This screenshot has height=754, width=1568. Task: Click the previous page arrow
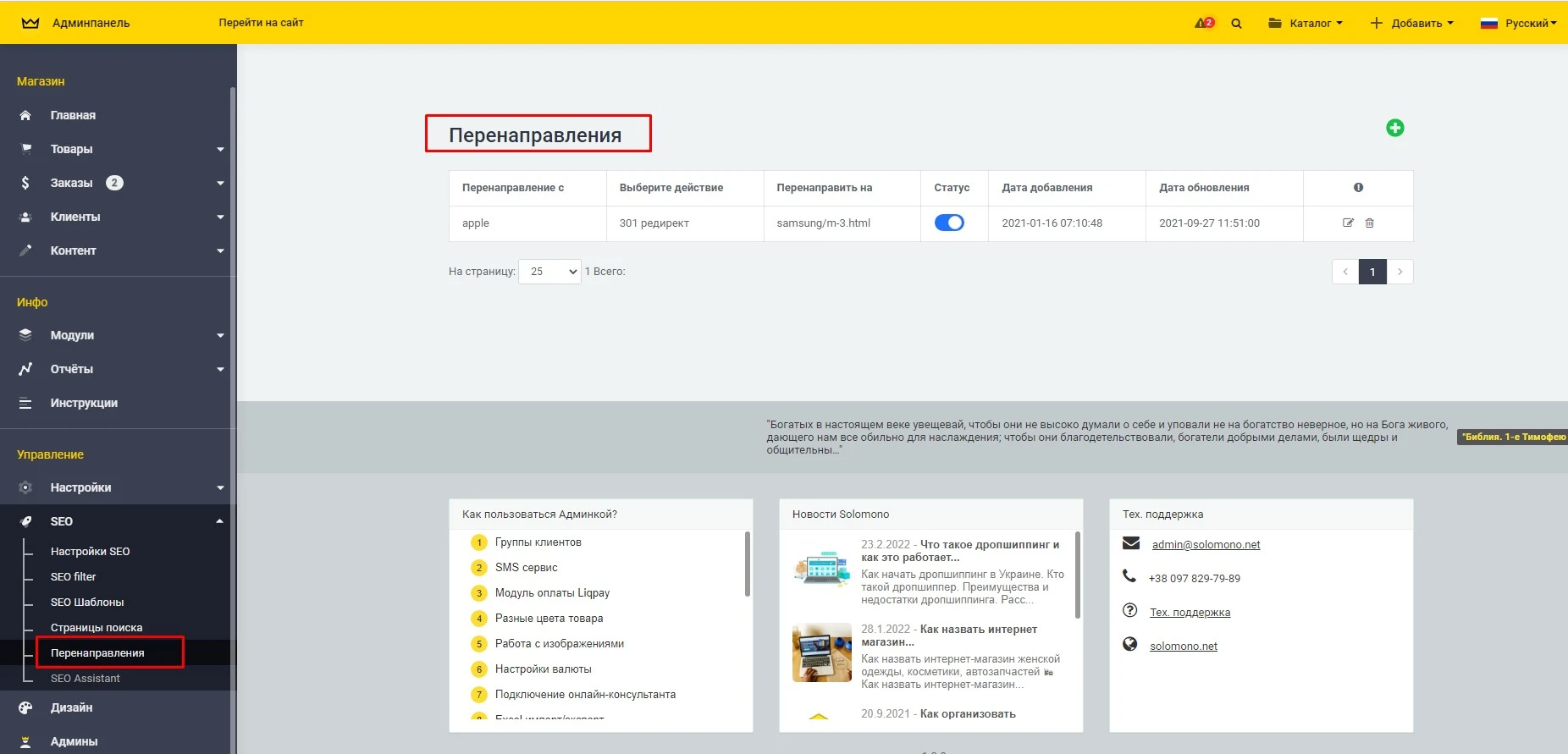click(1345, 272)
